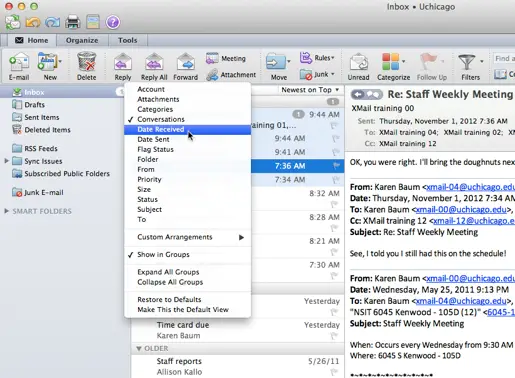The height and width of the screenshot is (378, 515).
Task: Click the previous conversation arrow in the reading pane
Action: pos(358,95)
